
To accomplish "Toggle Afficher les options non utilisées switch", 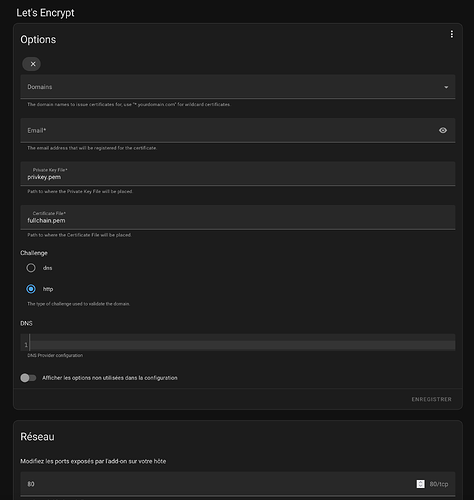I will [x=28, y=378].
